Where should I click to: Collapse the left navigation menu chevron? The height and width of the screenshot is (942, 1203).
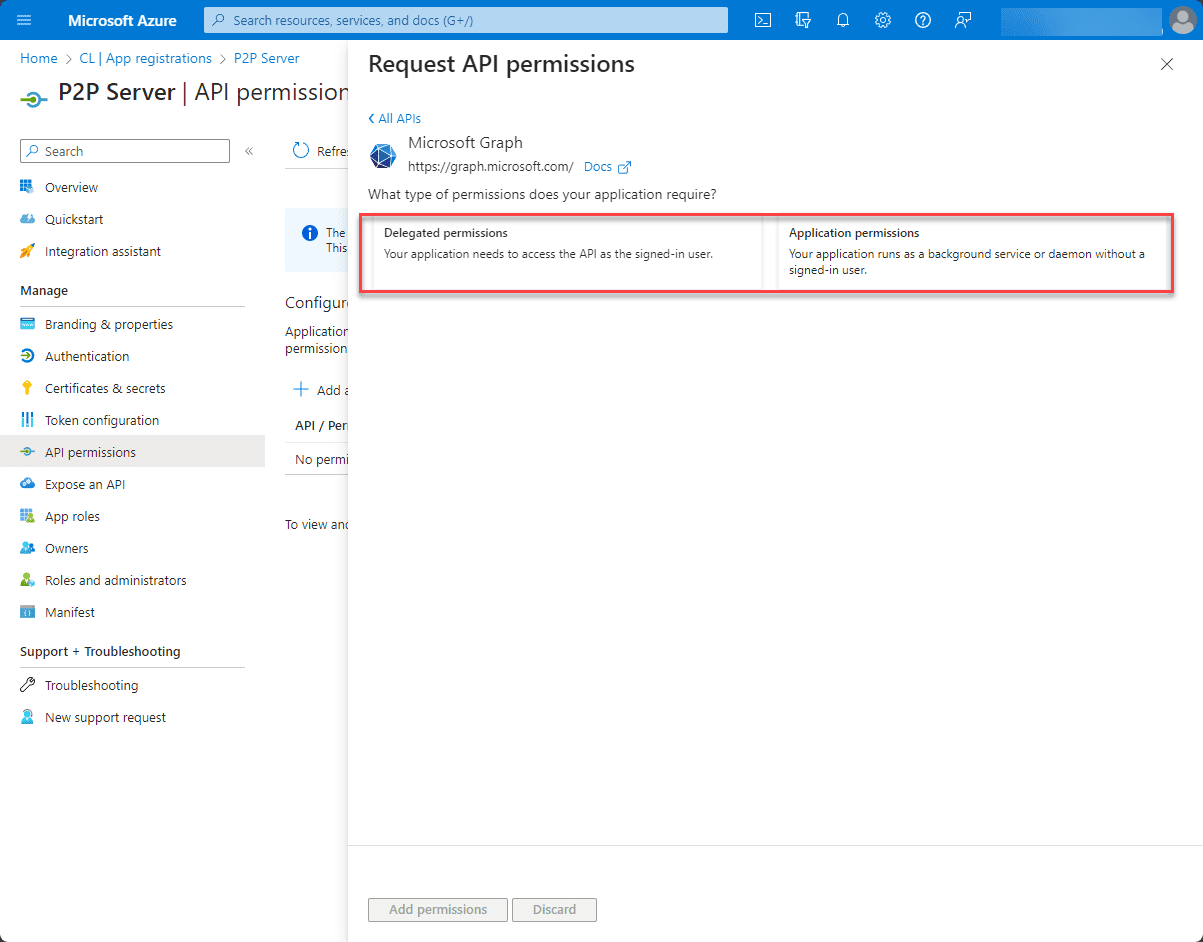click(249, 151)
